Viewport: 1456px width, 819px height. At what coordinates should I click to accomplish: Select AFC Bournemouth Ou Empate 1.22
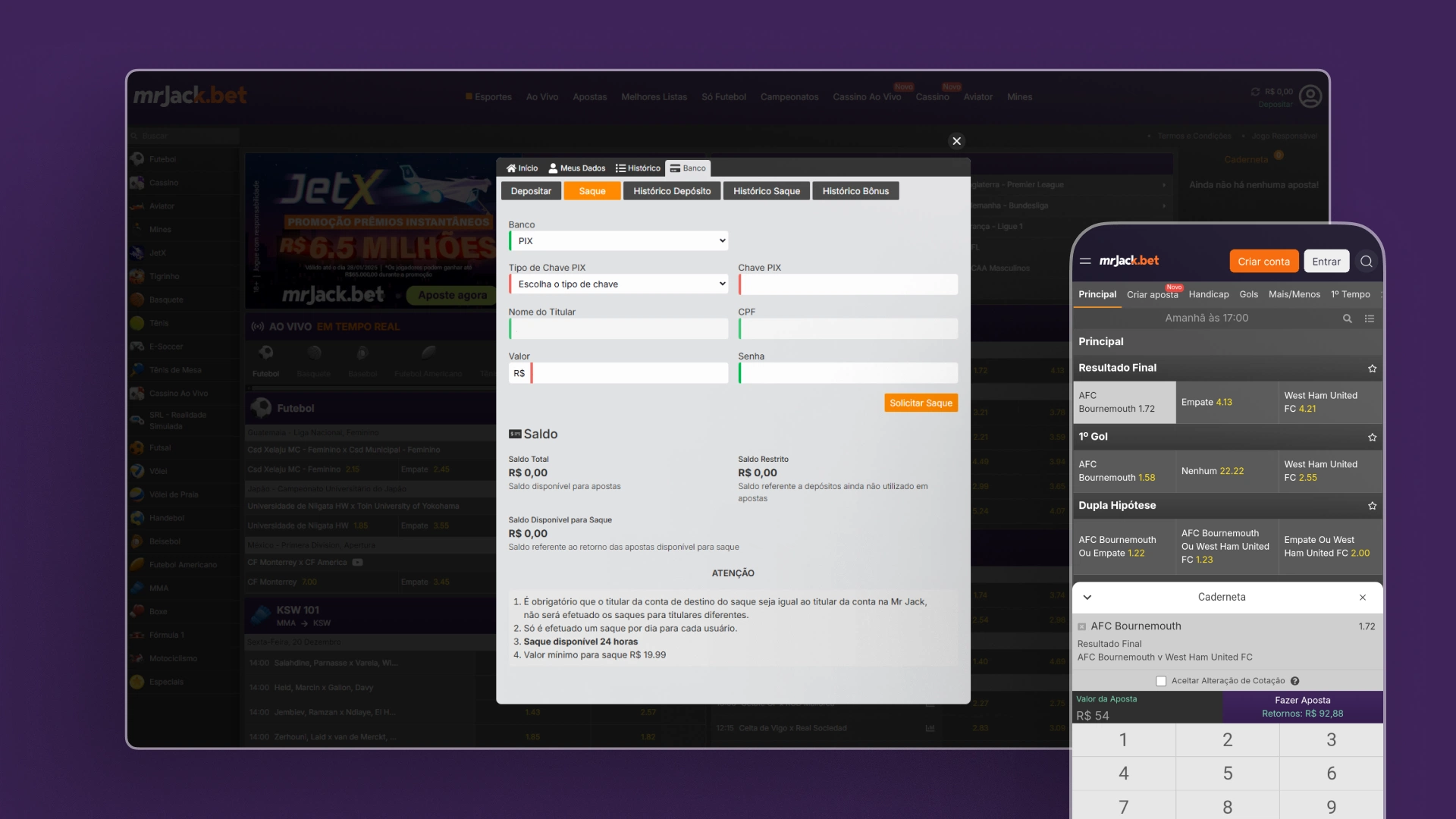click(1124, 546)
